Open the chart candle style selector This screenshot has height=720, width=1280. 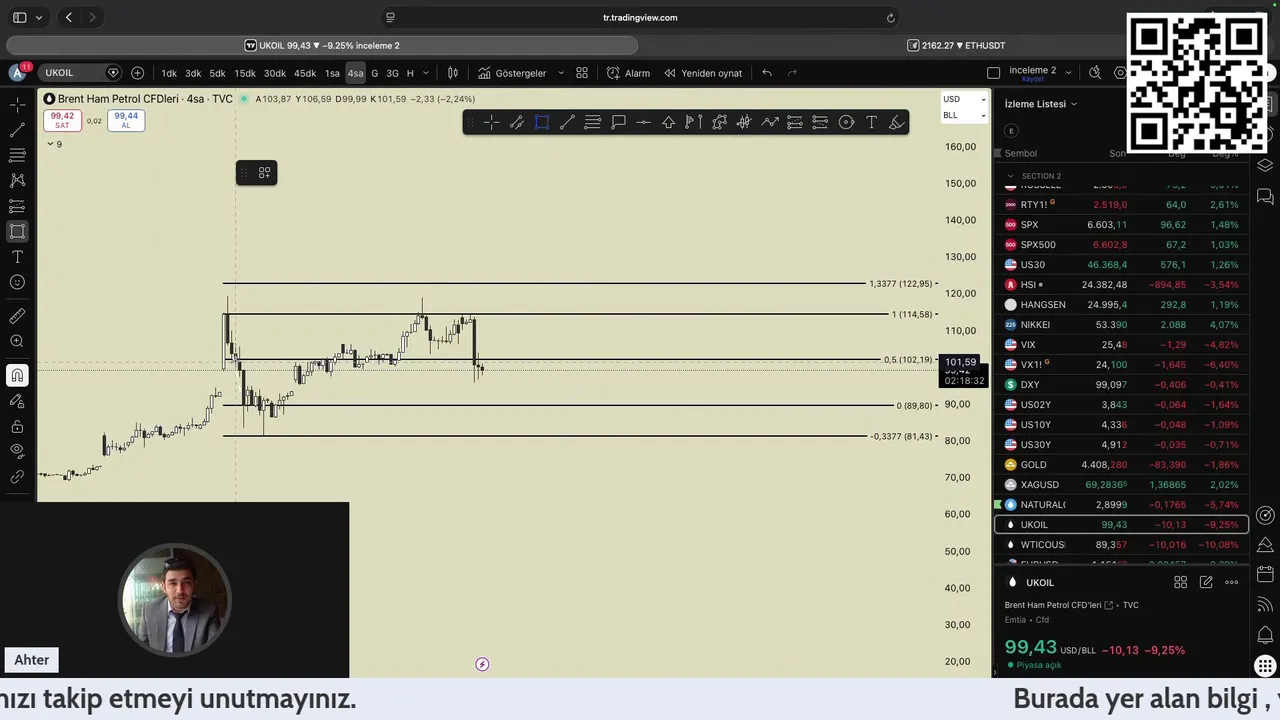click(x=453, y=73)
